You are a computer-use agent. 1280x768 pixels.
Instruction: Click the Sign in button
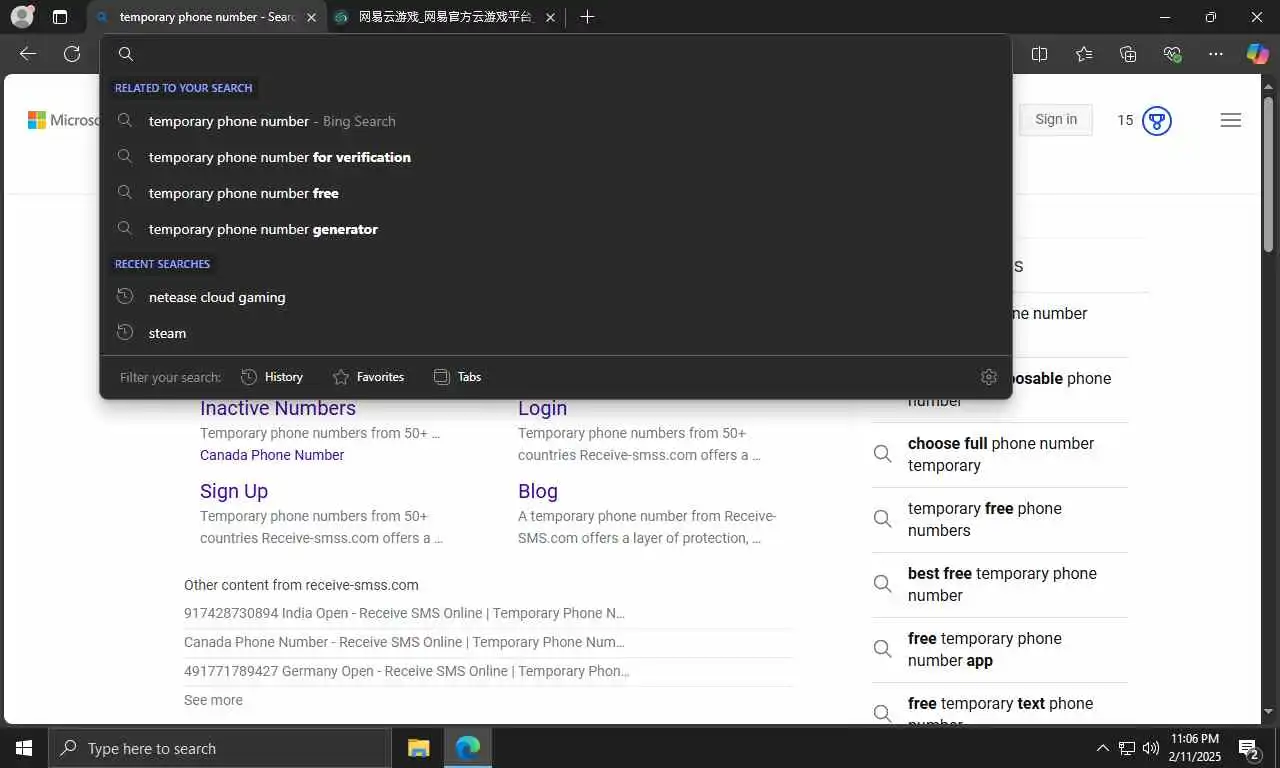pyautogui.click(x=1056, y=120)
